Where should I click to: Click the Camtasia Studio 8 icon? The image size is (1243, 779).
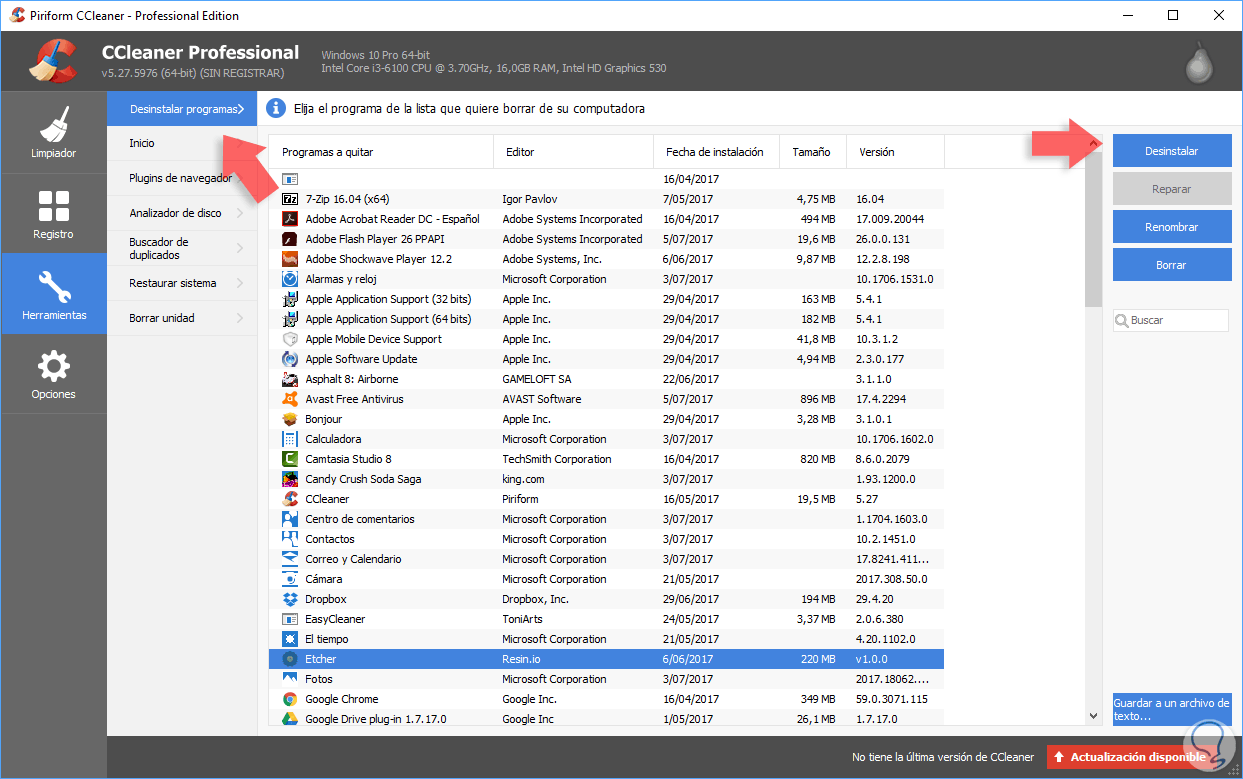click(290, 459)
